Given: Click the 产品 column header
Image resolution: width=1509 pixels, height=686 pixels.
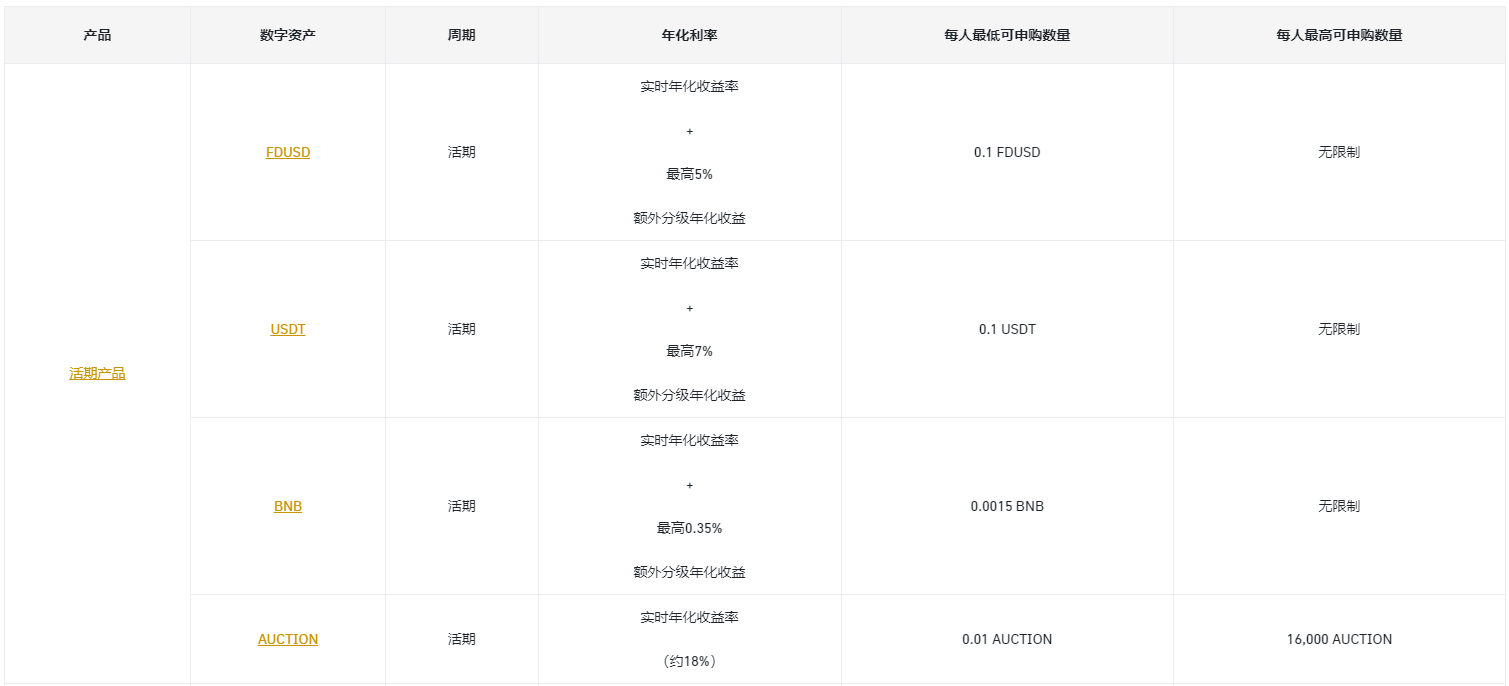Looking at the screenshot, I should [97, 35].
